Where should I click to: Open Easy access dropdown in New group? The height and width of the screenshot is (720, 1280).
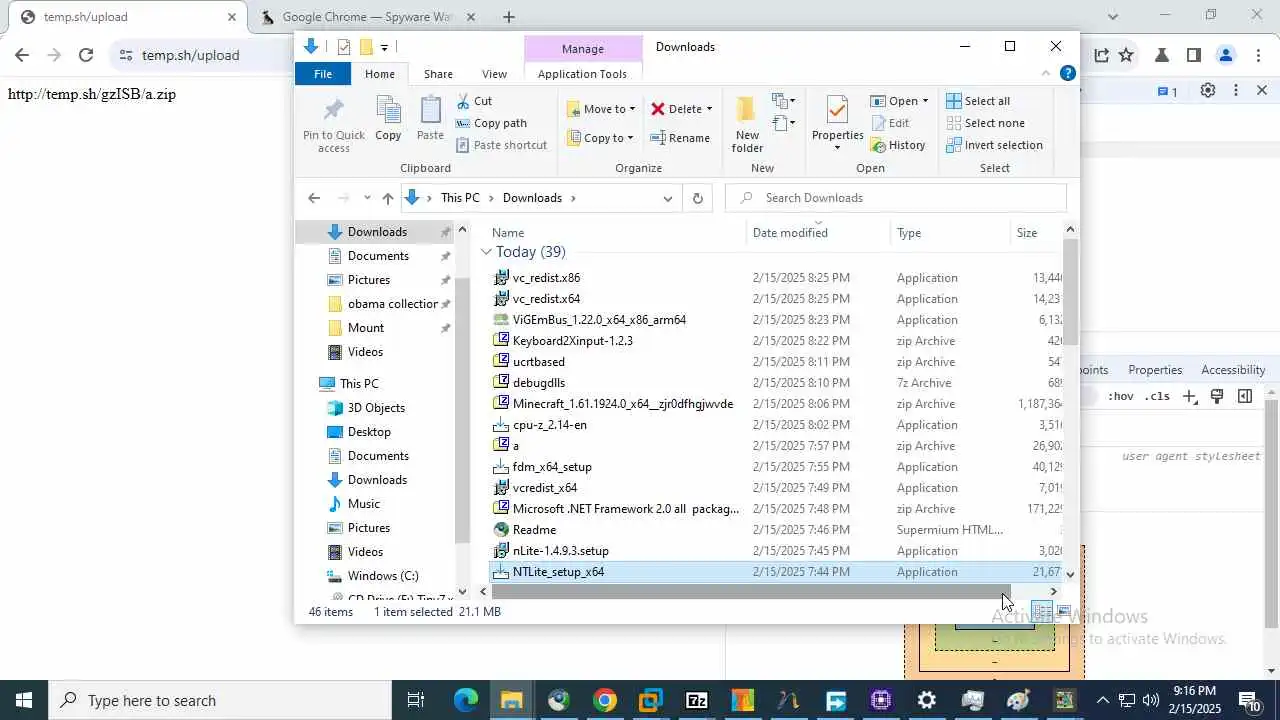coord(783,124)
